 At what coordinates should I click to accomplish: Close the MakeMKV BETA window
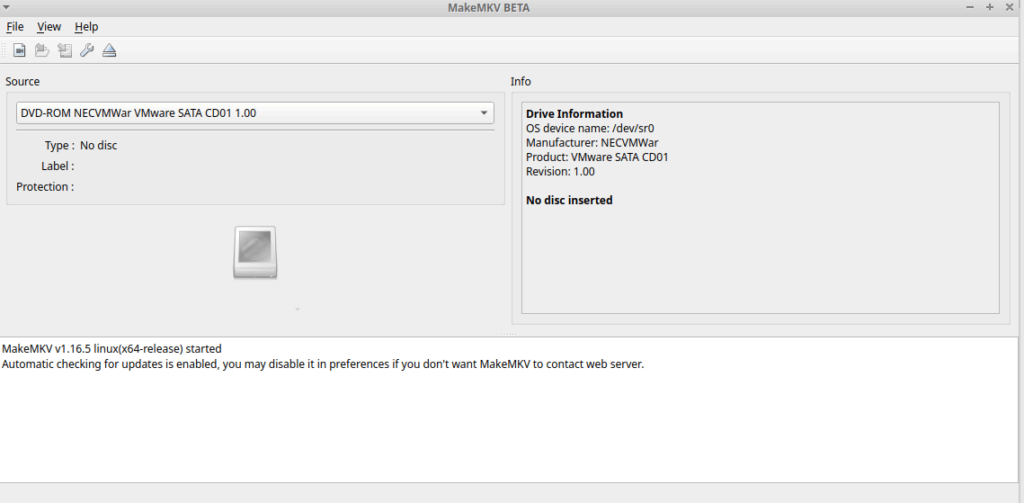1009,7
